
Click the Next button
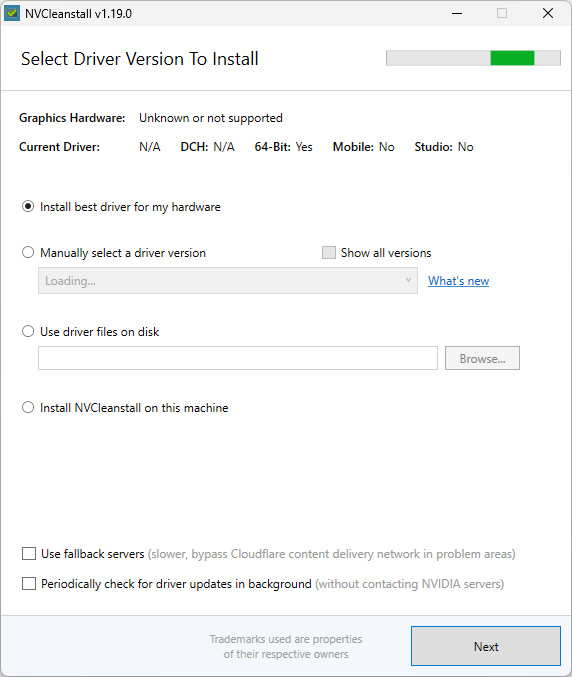[486, 646]
